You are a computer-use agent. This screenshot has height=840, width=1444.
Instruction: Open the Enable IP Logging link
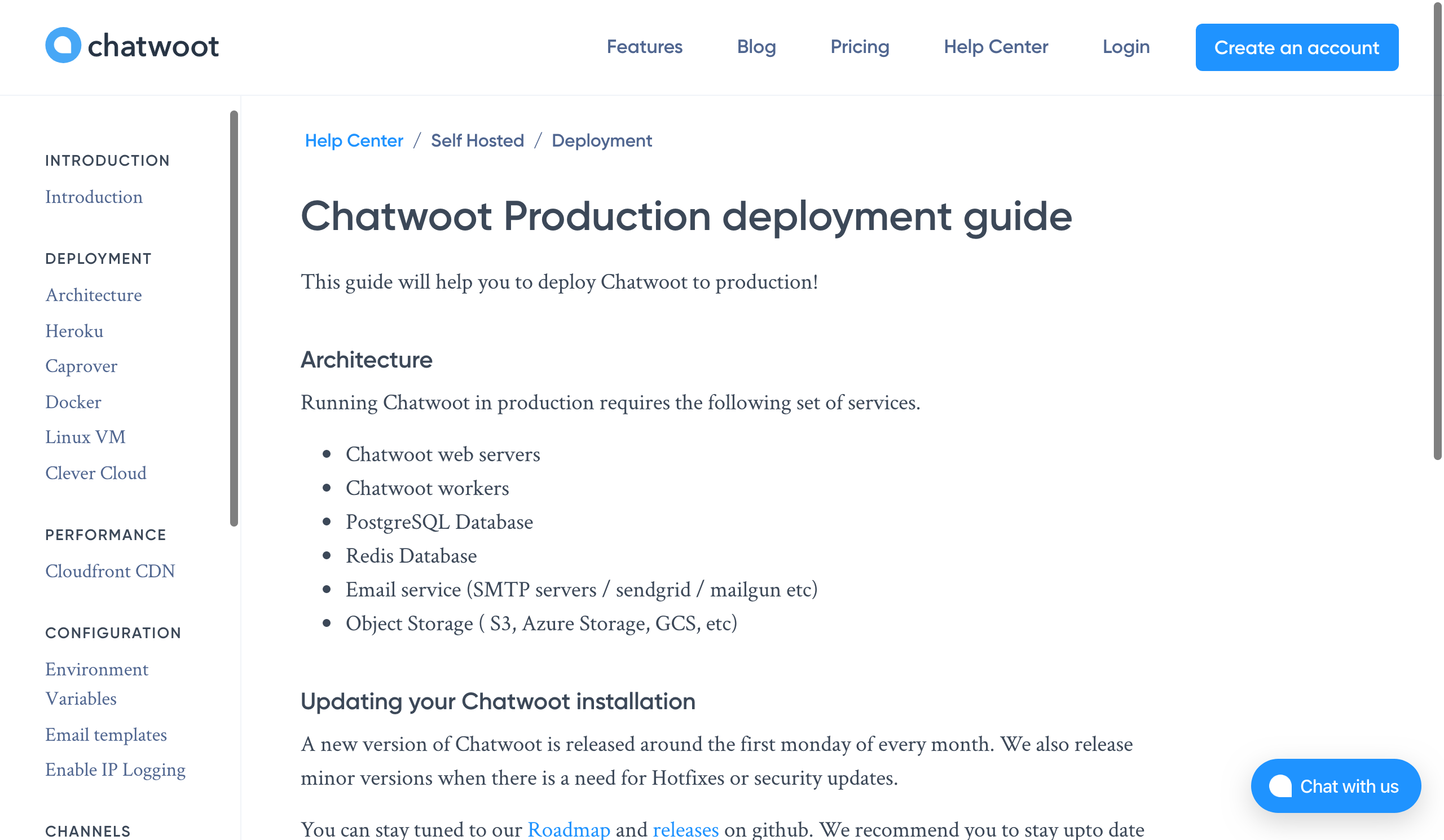click(115, 770)
